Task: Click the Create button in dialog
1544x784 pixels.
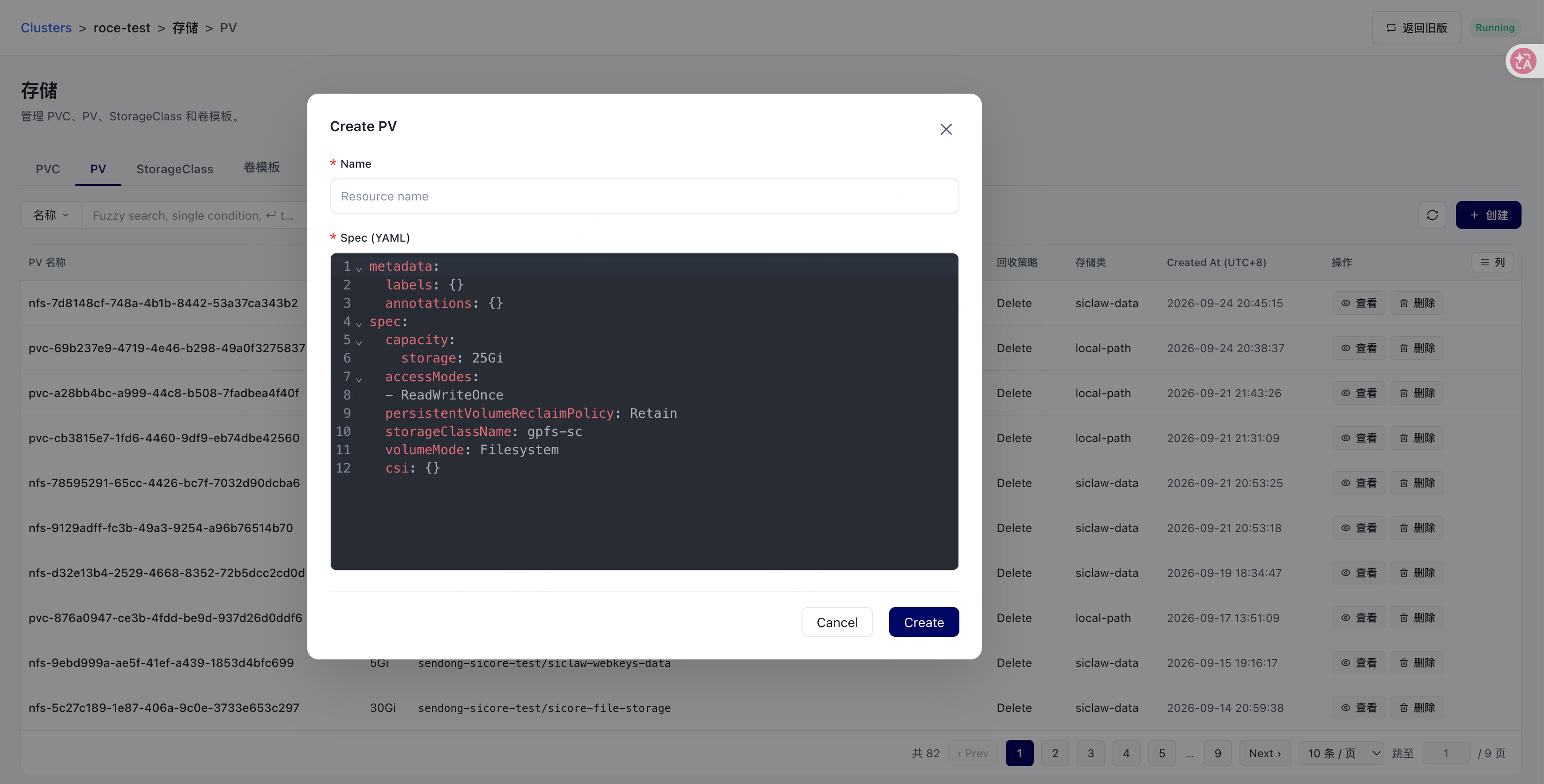Action: pos(924,622)
